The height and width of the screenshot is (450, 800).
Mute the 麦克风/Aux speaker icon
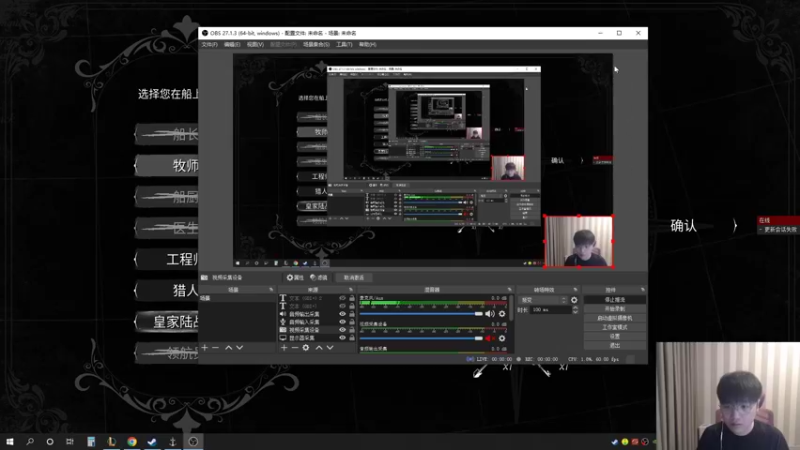490,314
